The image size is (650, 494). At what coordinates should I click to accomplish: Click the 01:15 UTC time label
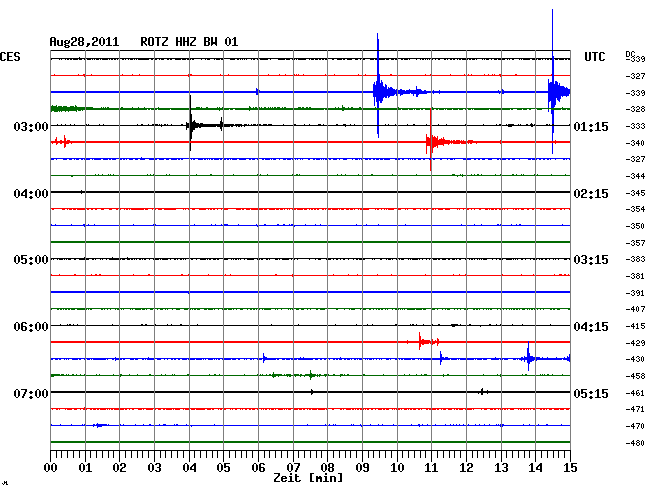(x=591, y=126)
